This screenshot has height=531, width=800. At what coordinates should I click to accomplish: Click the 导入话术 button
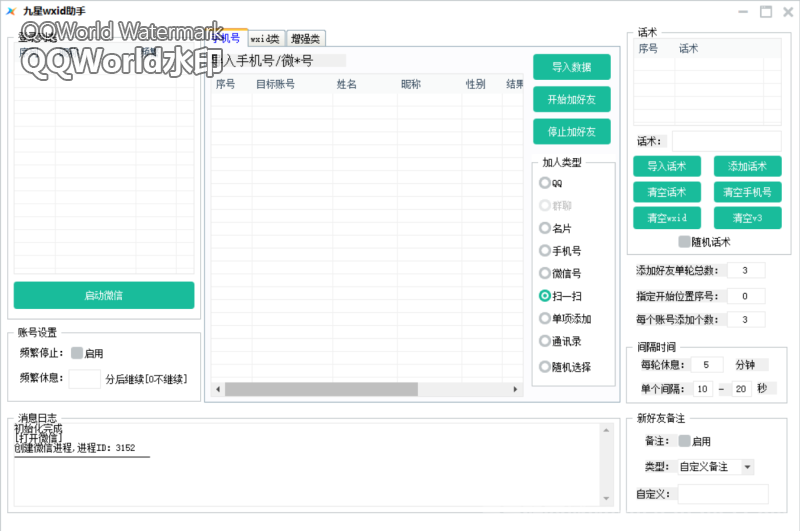point(666,166)
